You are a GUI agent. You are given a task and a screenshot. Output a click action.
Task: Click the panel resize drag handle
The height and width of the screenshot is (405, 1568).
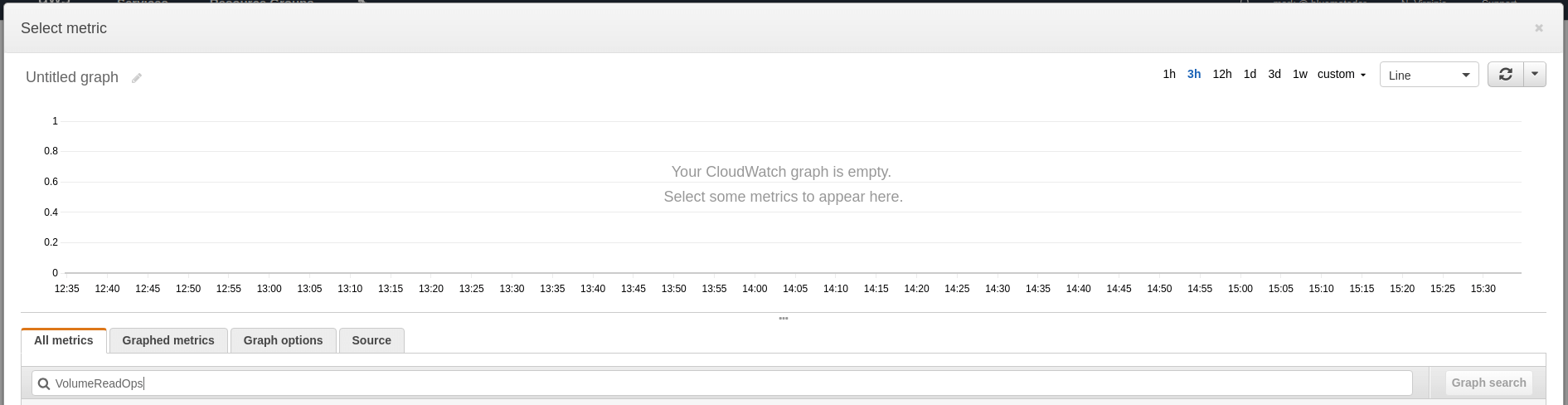coord(784,319)
